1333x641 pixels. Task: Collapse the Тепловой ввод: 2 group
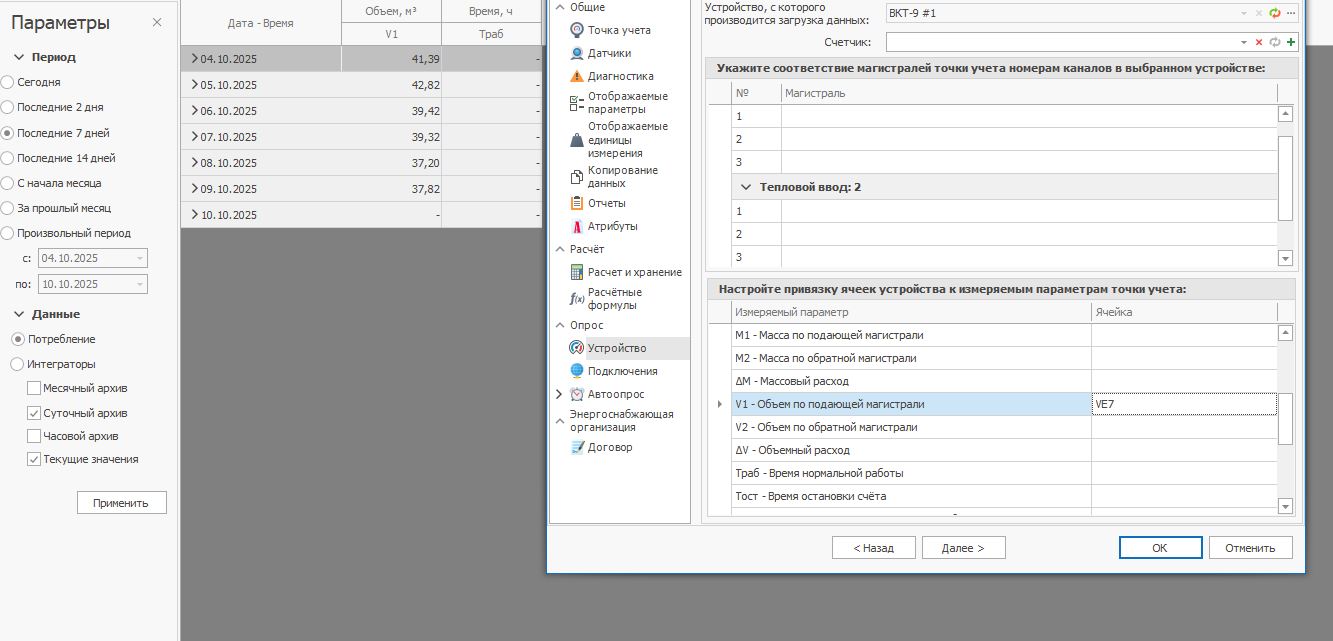point(746,187)
